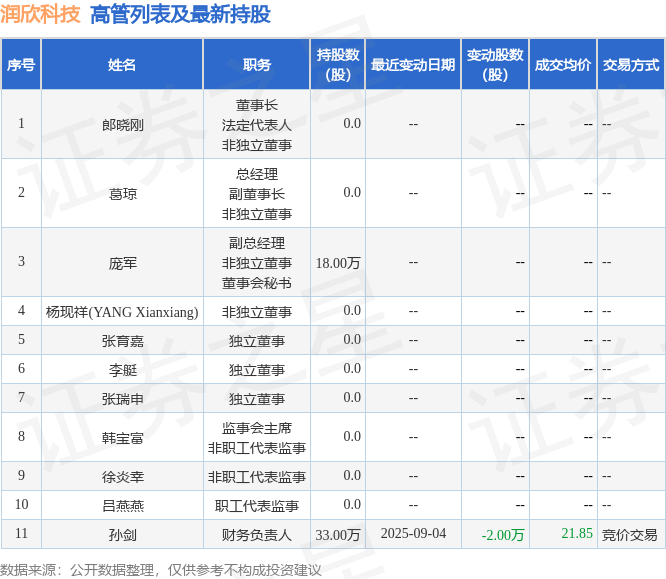
Task: Click the 21.85 average price value
Action: click(x=576, y=533)
